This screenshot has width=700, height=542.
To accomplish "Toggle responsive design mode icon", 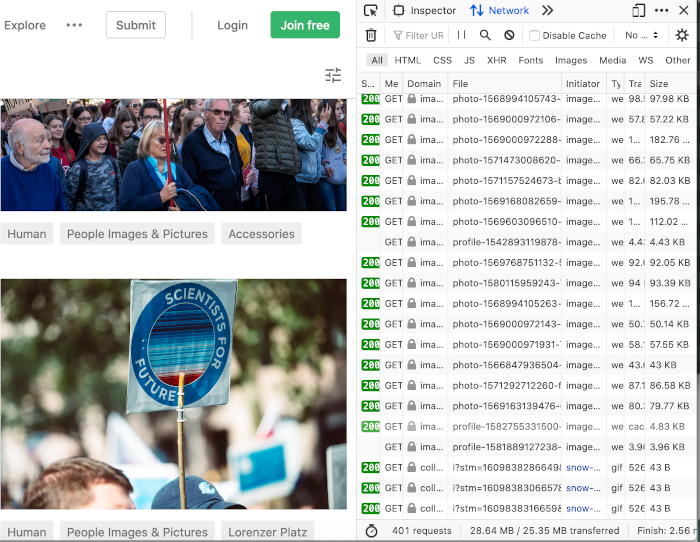I will pos(638,11).
